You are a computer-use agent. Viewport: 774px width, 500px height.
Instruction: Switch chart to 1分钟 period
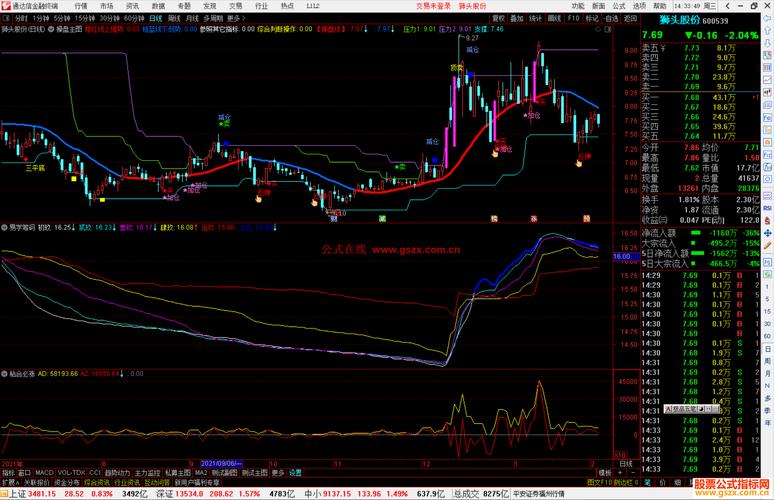click(41, 18)
